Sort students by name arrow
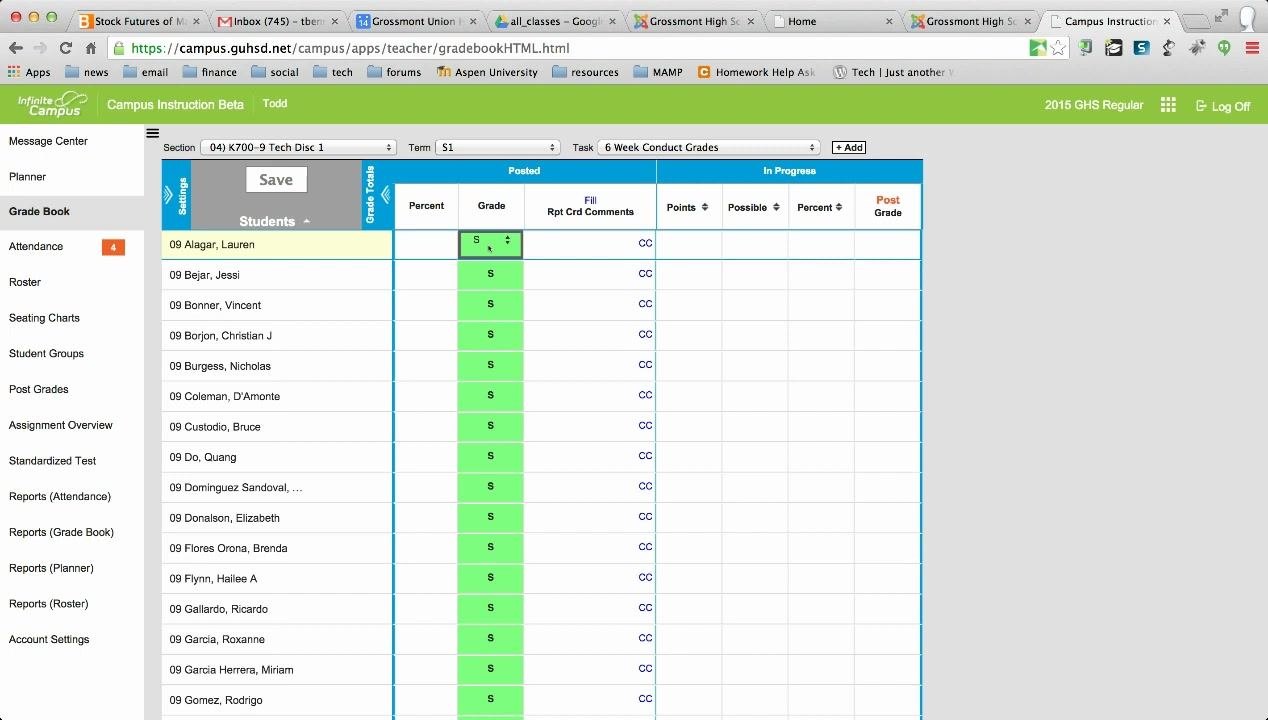 tap(306, 221)
